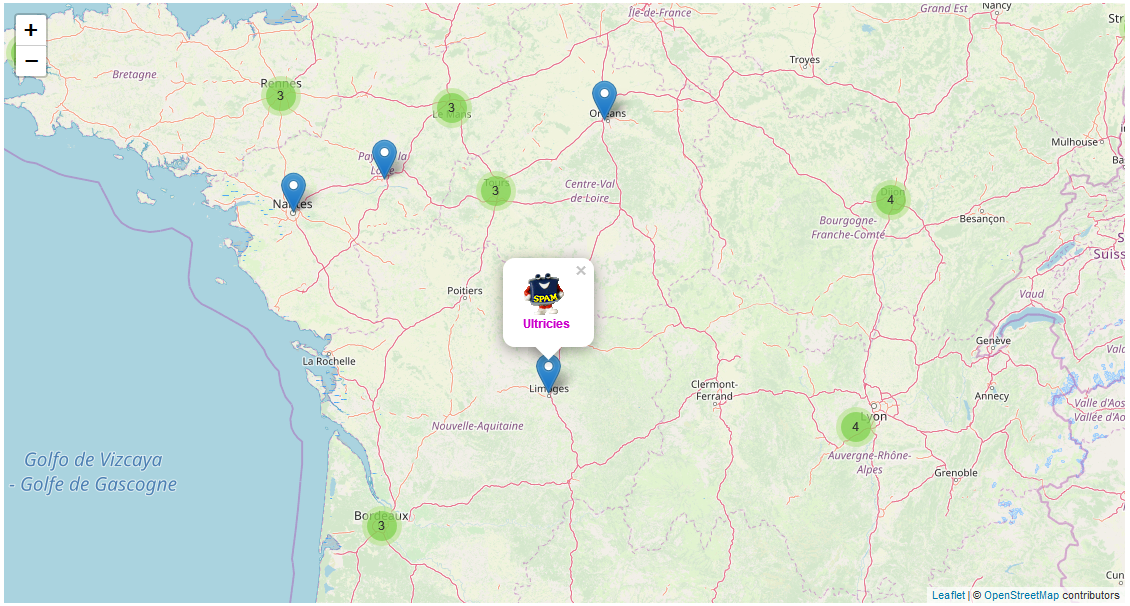Click the partially hidden cluster at left edge
This screenshot has height=606, width=1130.
(10, 53)
